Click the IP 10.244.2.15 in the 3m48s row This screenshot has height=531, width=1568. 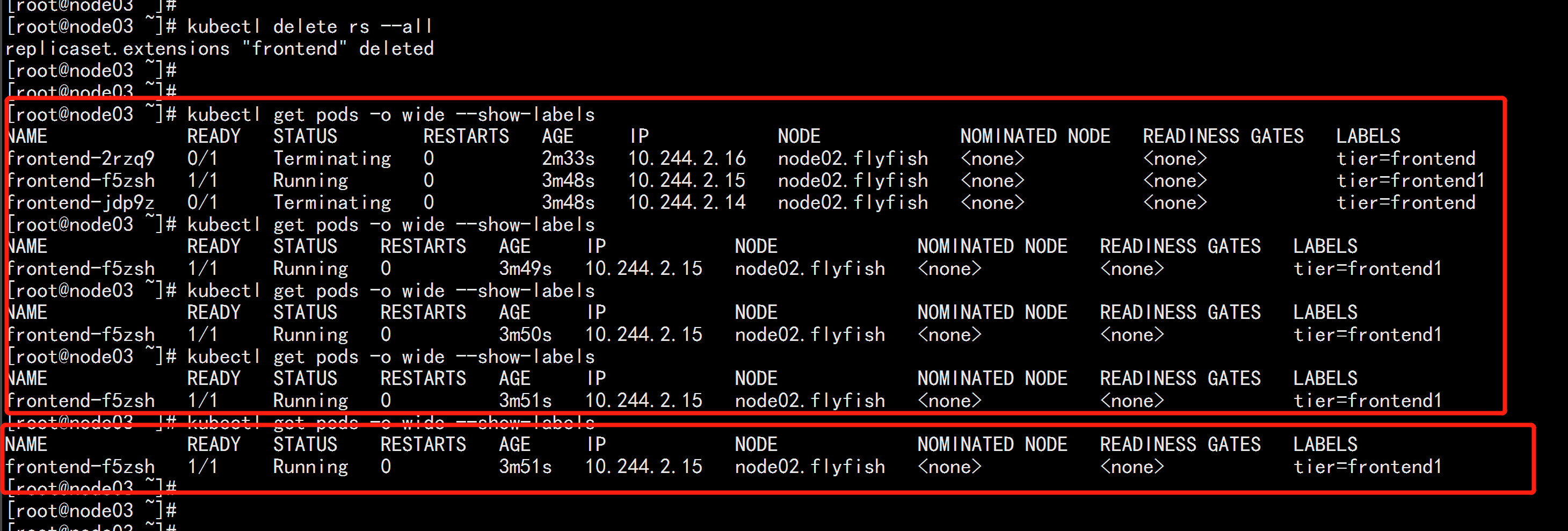[x=687, y=181]
